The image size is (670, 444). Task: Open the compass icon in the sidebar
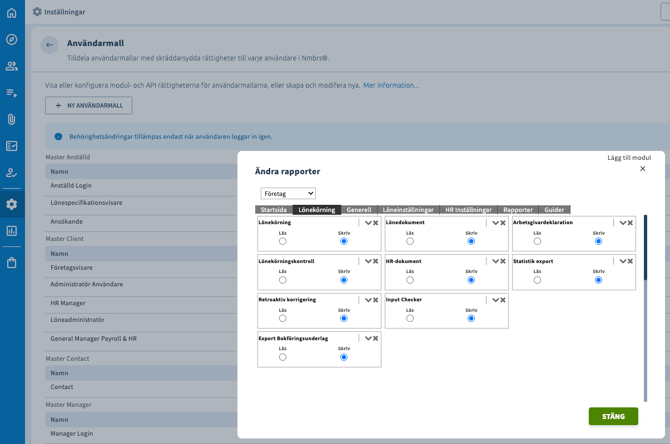(x=12, y=40)
